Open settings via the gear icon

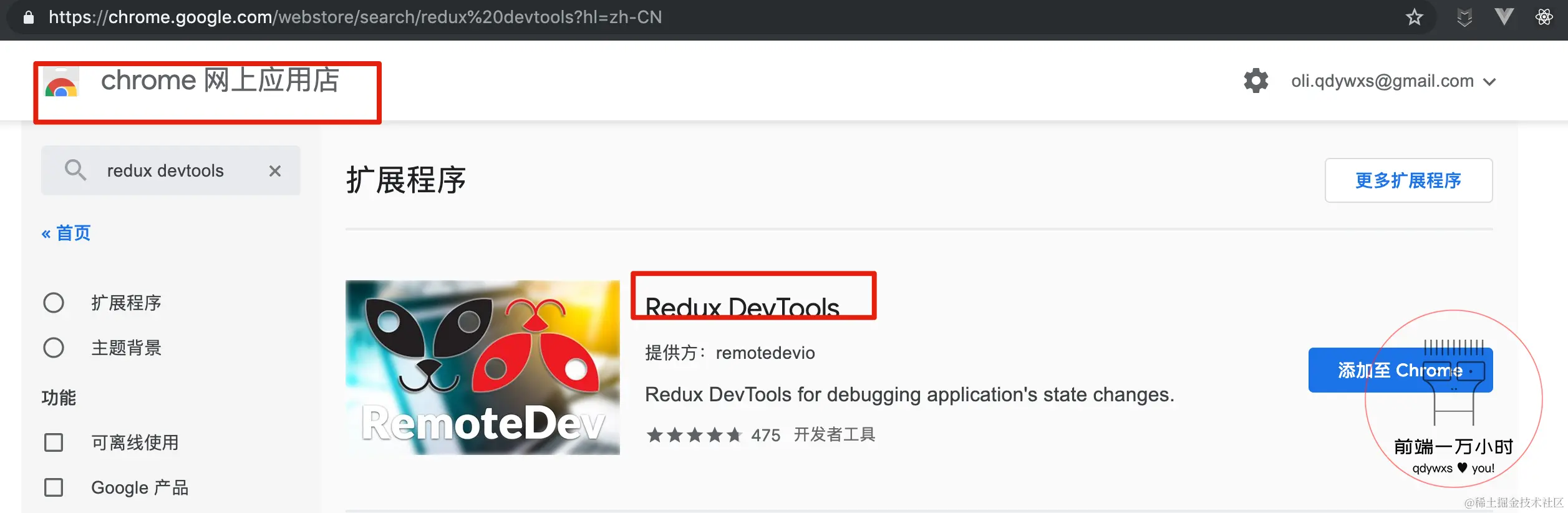point(1256,81)
